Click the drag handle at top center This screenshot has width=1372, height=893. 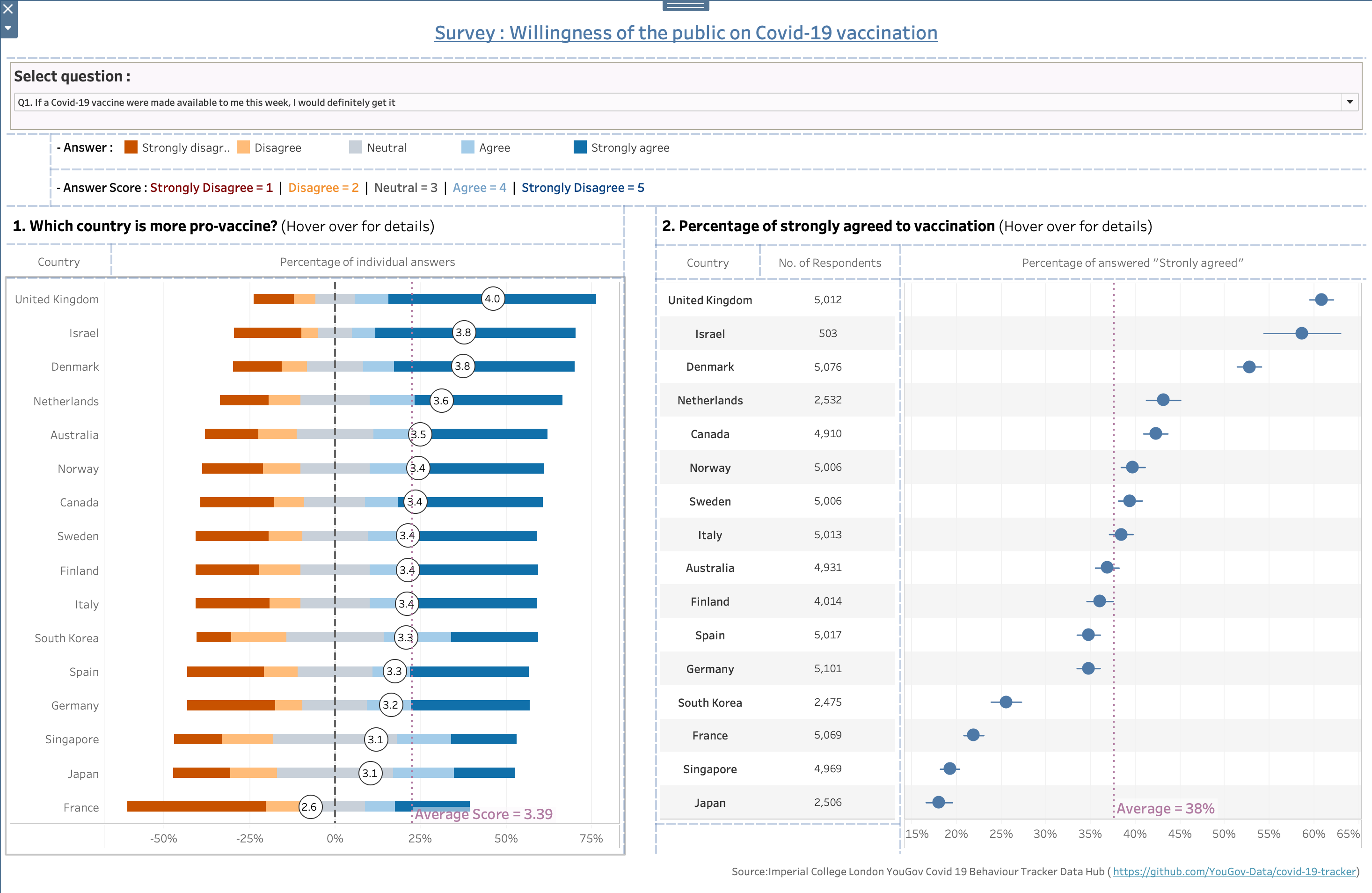click(686, 6)
